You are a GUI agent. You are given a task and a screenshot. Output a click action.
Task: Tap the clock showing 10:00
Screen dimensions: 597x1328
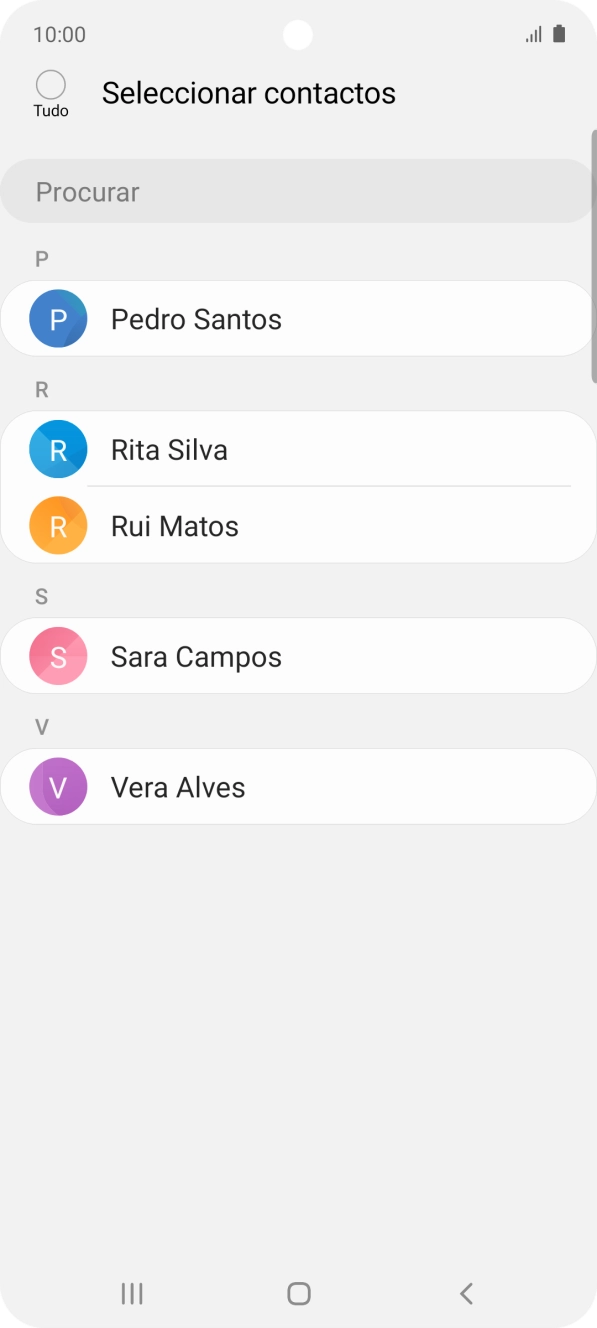(x=58, y=34)
